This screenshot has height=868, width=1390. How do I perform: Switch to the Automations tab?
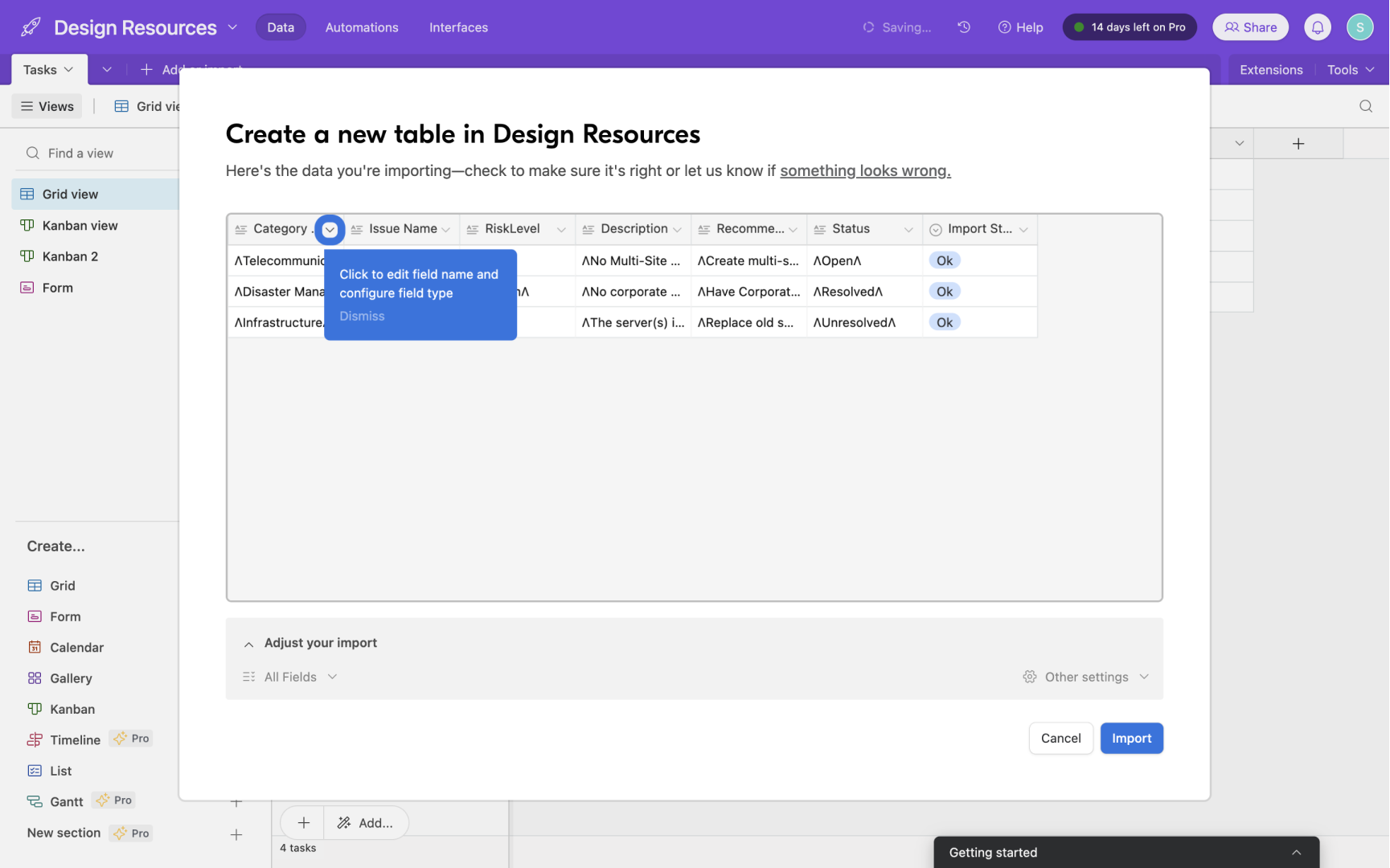pyautogui.click(x=361, y=27)
